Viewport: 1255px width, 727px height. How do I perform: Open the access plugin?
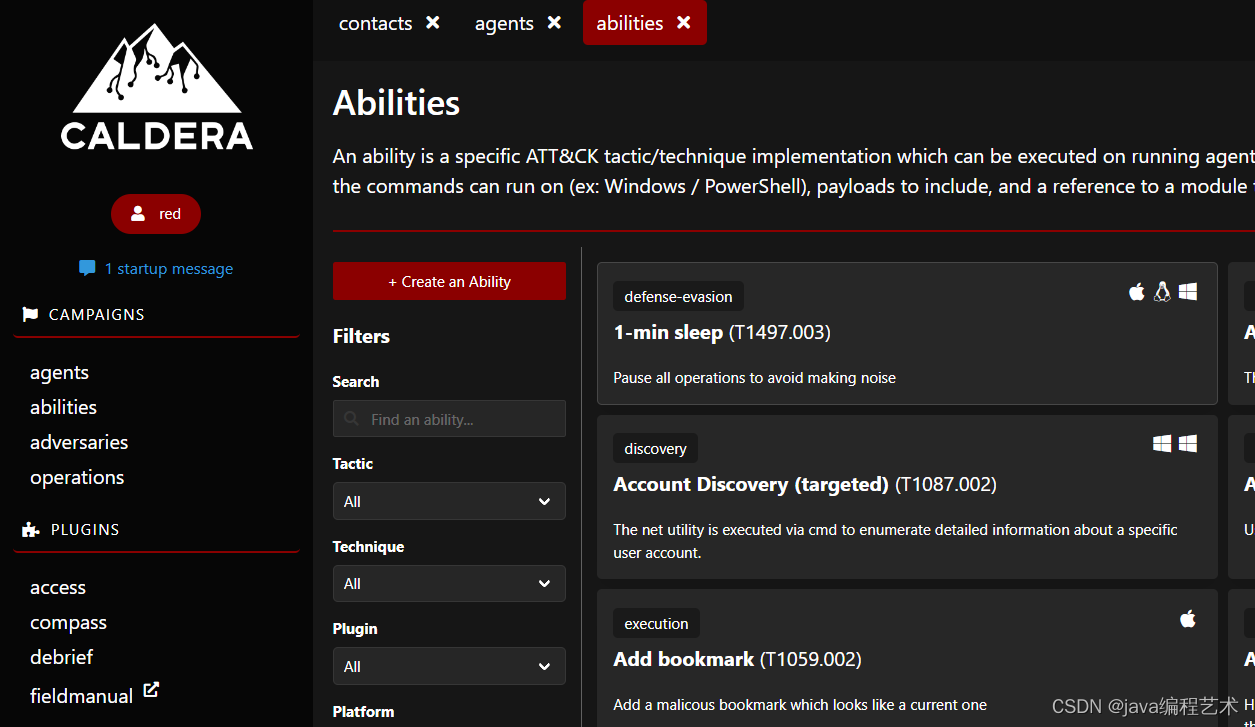coord(58,587)
